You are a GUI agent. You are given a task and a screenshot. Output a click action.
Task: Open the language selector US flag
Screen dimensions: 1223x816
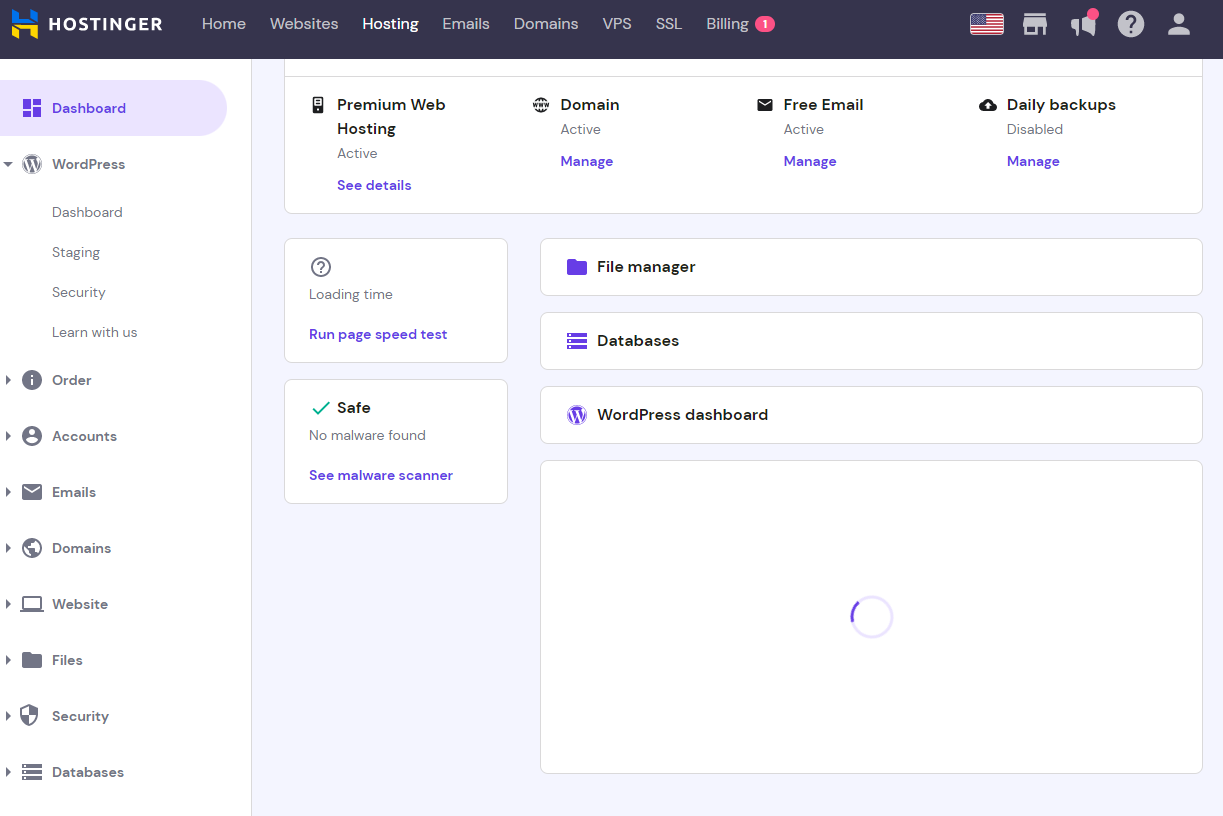tap(987, 24)
